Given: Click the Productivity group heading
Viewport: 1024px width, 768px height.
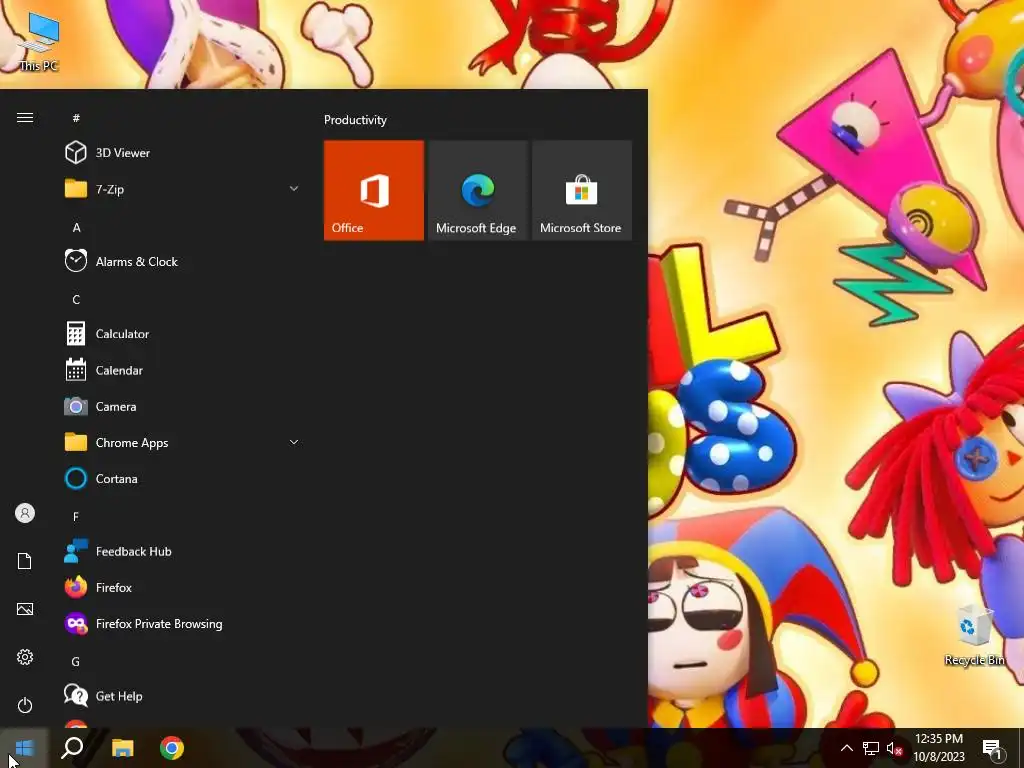Looking at the screenshot, I should tap(355, 120).
